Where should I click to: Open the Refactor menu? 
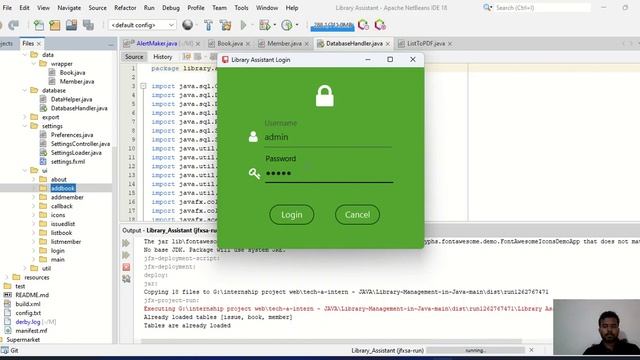125,8
